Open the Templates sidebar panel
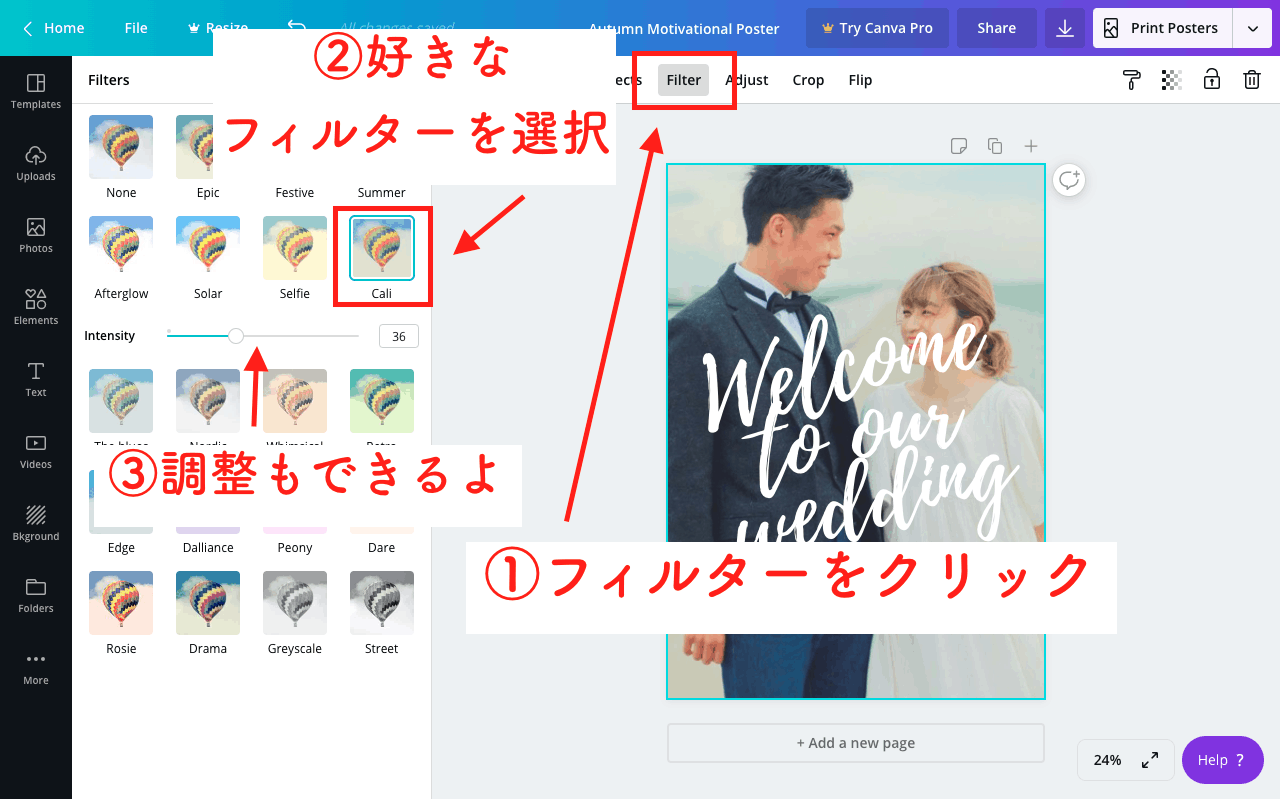This screenshot has width=1280, height=799. point(36,90)
